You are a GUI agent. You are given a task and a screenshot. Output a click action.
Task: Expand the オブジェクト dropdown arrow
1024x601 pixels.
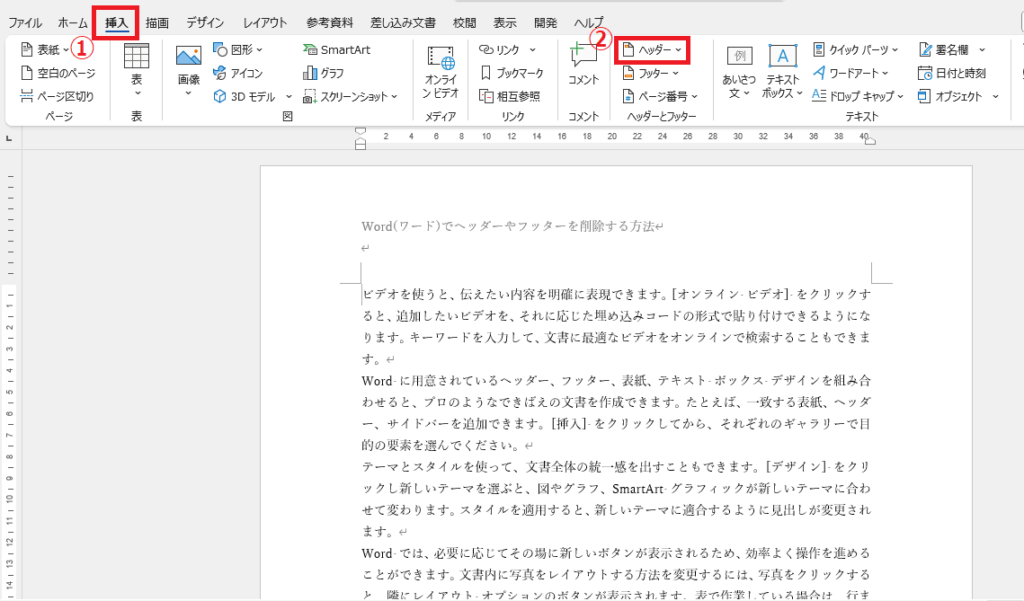[x=995, y=97]
